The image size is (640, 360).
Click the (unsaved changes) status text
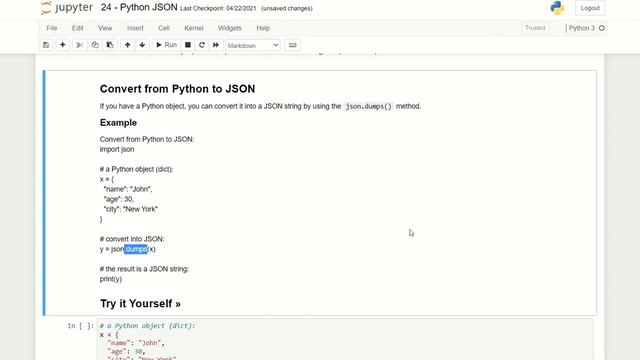pos(287,8)
